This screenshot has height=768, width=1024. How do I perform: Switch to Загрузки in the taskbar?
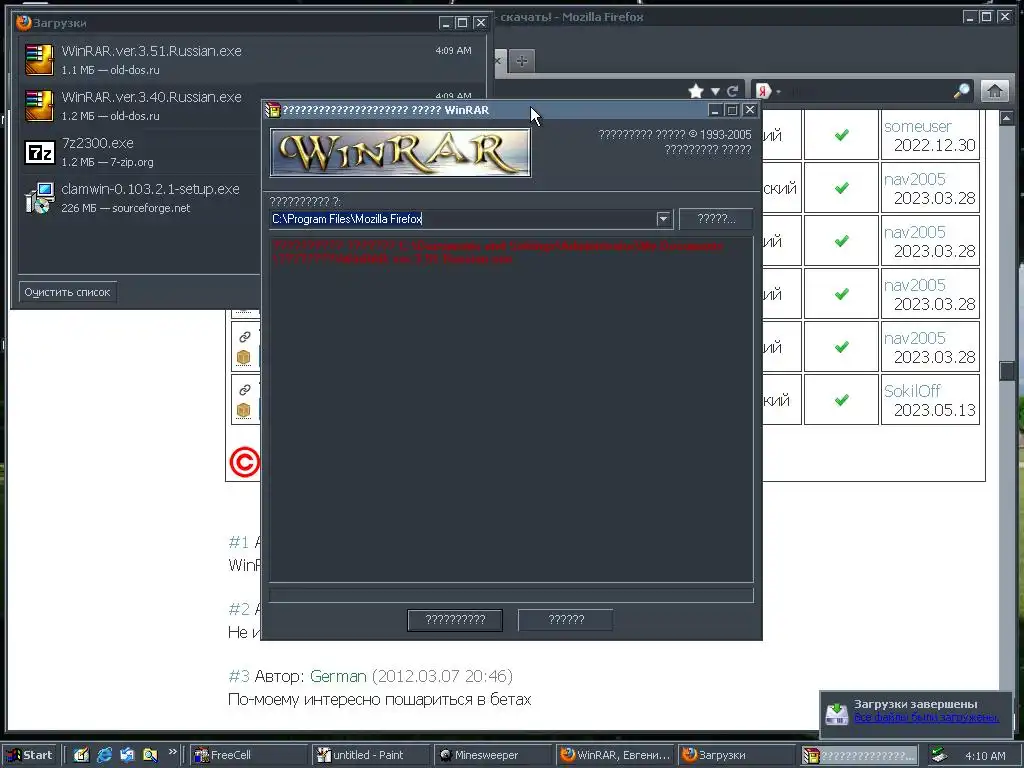(x=737, y=755)
